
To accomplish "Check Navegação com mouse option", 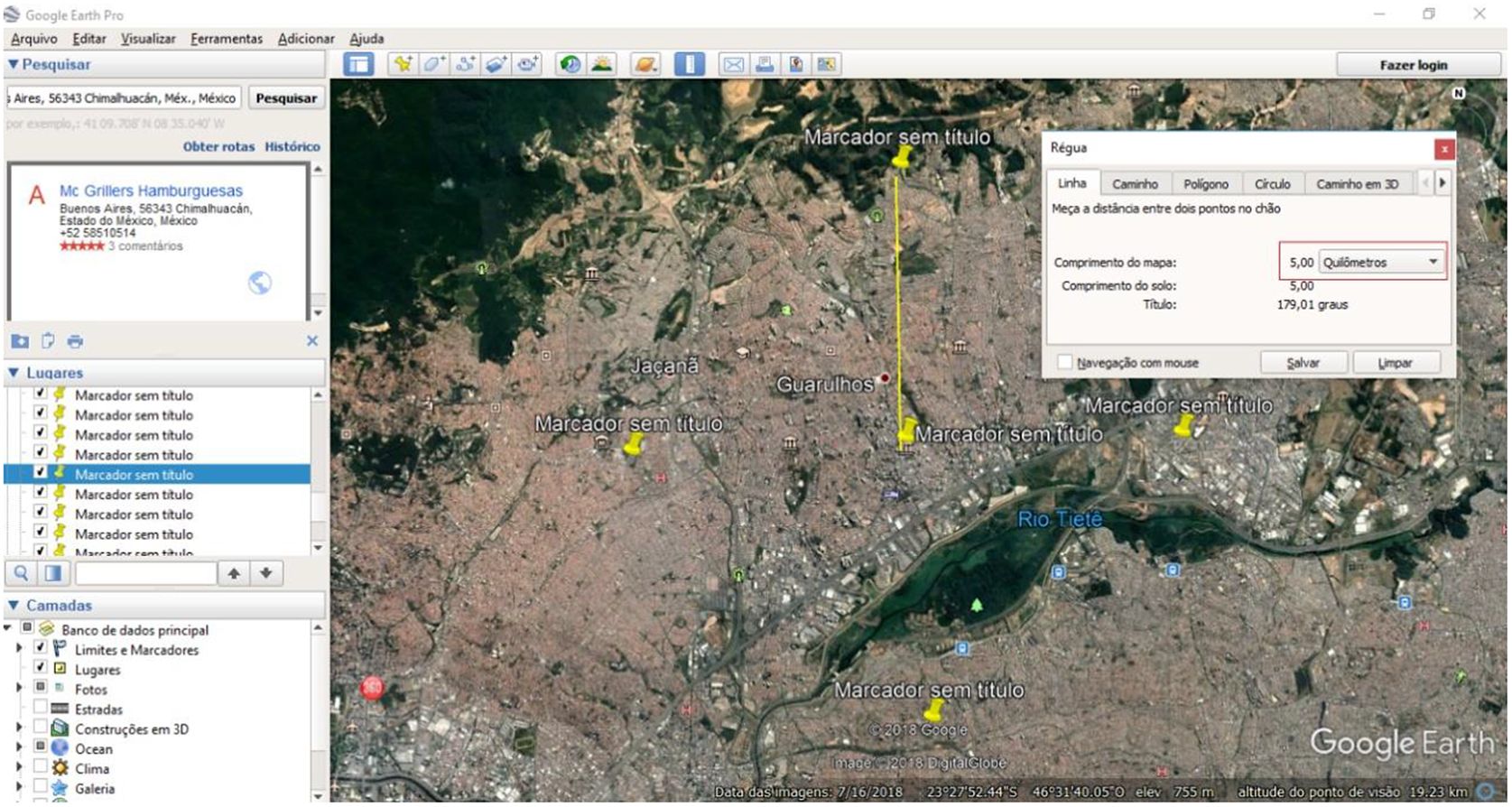I will (1065, 362).
